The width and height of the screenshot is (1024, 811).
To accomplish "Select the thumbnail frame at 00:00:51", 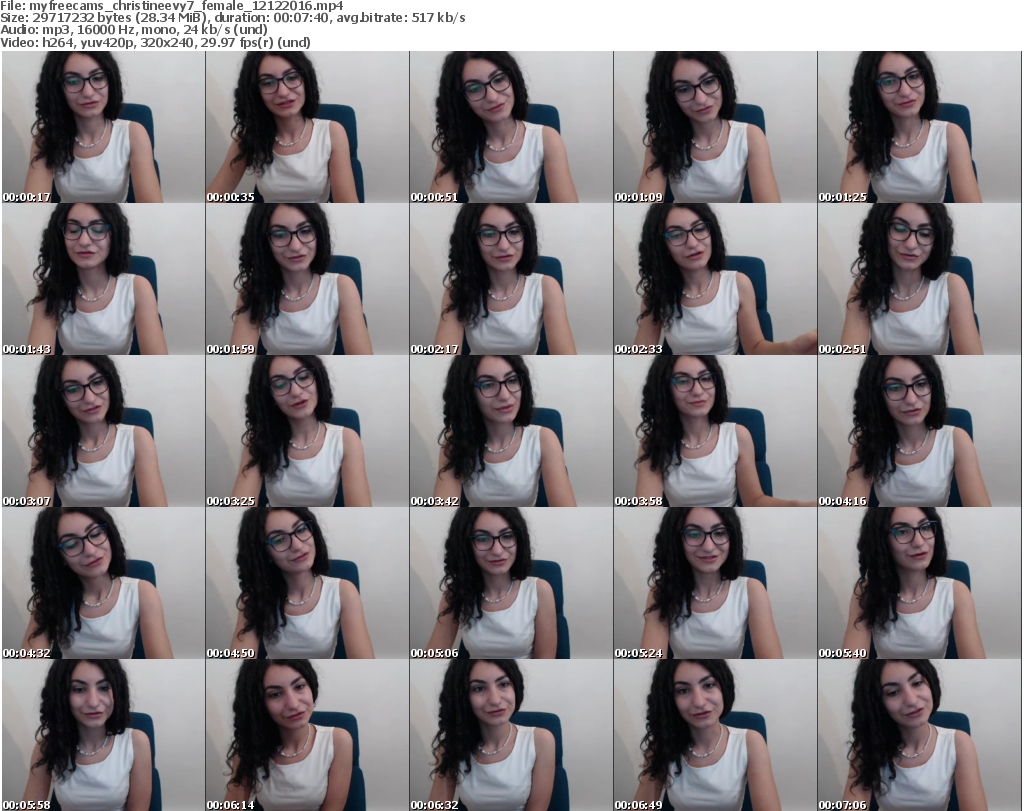I will tap(511, 127).
